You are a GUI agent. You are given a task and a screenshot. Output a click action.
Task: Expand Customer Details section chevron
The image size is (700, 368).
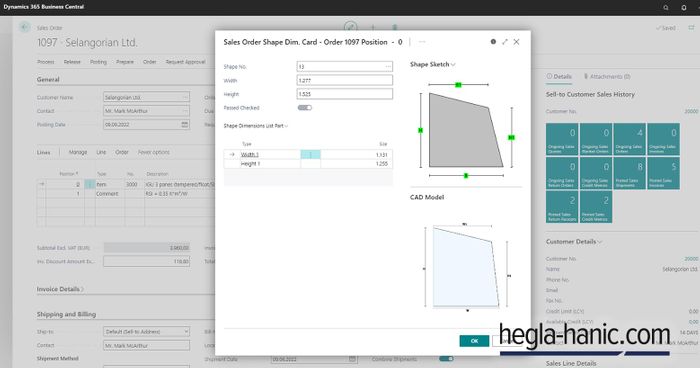click(600, 242)
